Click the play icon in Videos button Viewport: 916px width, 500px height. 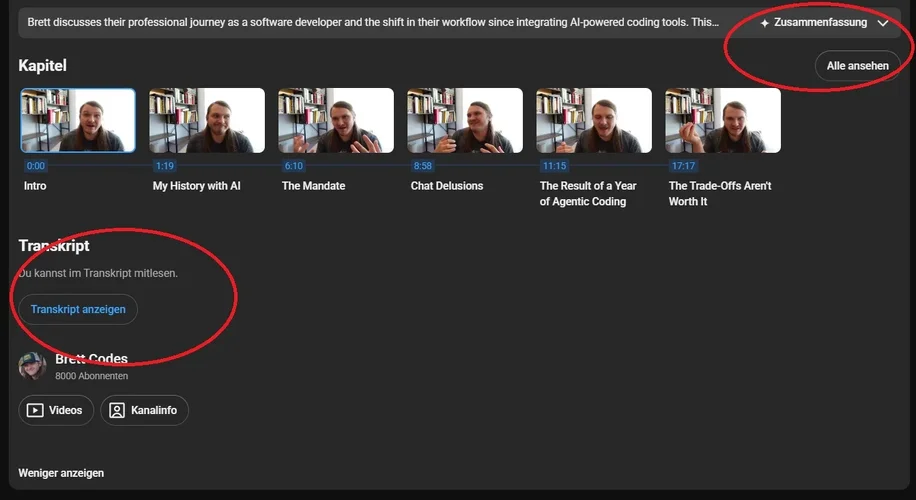coord(35,411)
